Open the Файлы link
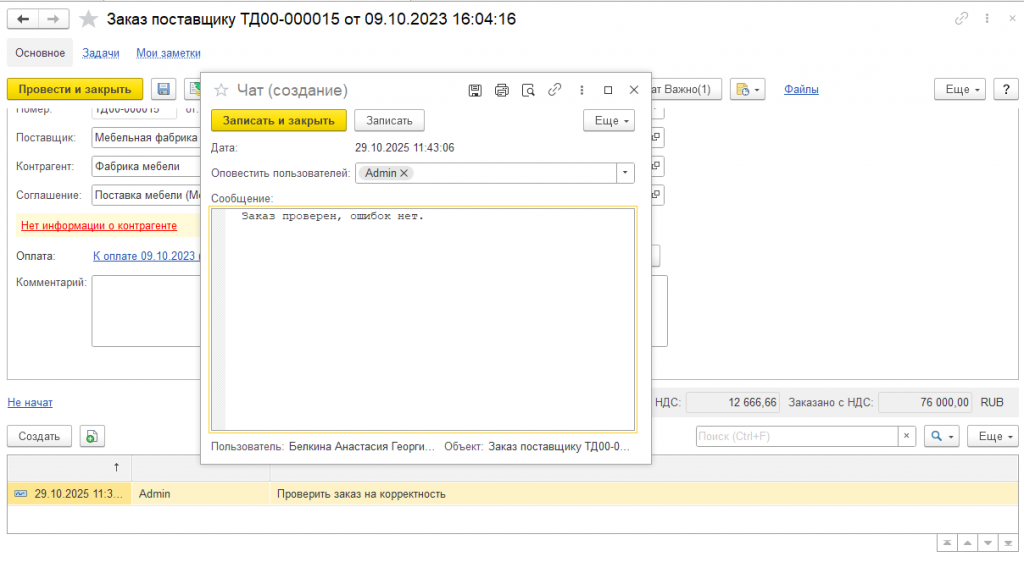Viewport: 1024px width, 562px height. pyautogui.click(x=801, y=89)
